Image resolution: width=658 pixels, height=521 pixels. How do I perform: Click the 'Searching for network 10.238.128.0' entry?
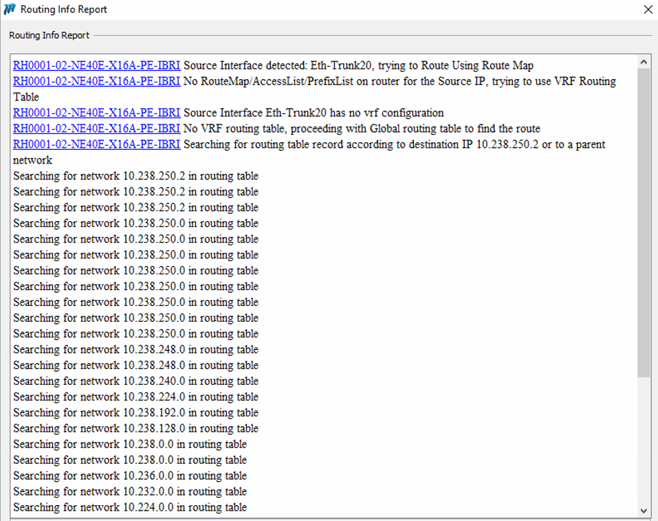coord(135,429)
